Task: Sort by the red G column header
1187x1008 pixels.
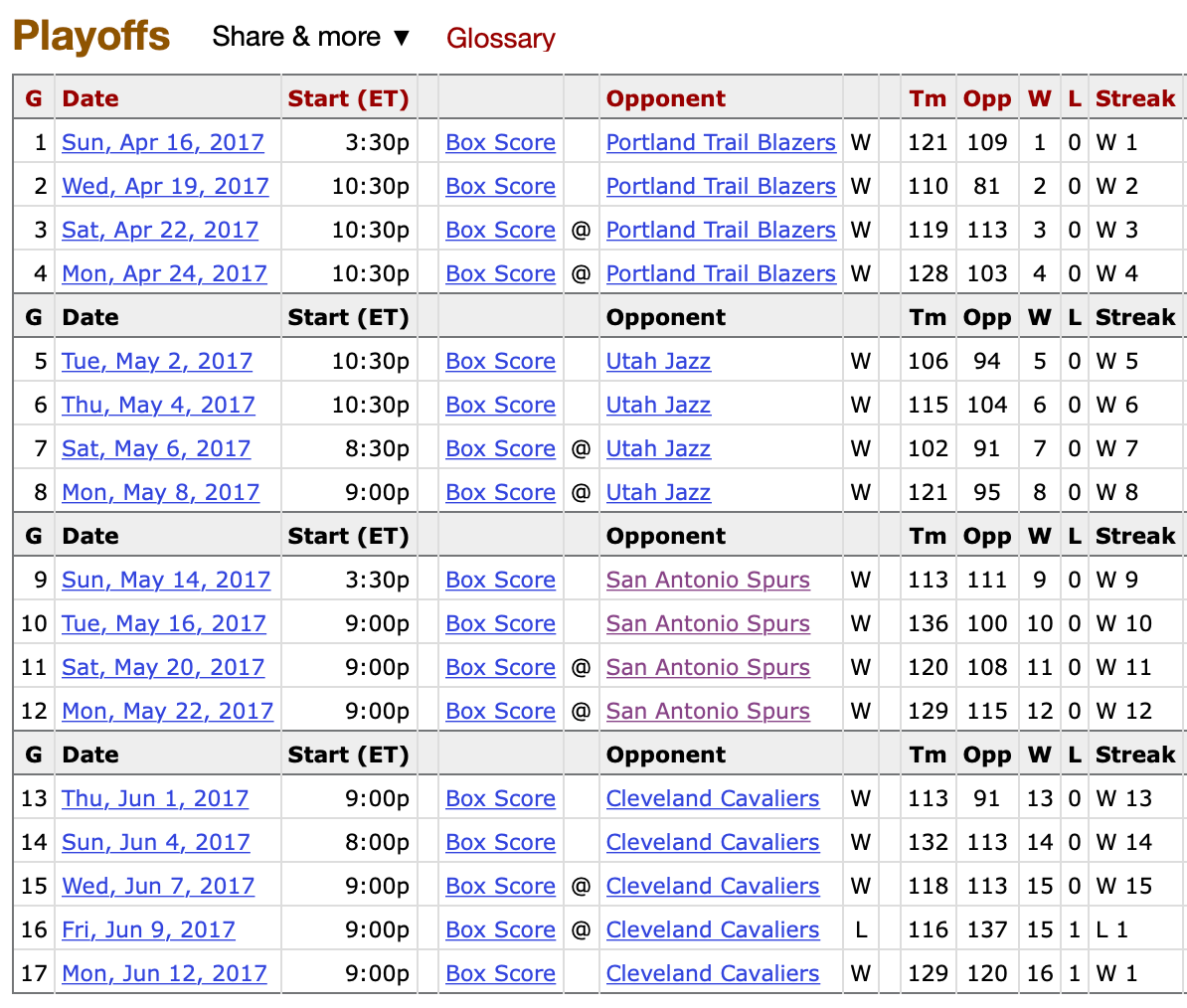Action: 34,98
